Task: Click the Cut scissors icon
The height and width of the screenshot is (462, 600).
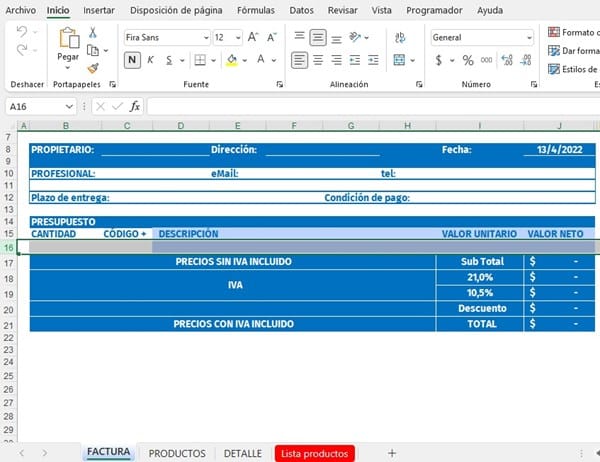Action: pos(93,32)
